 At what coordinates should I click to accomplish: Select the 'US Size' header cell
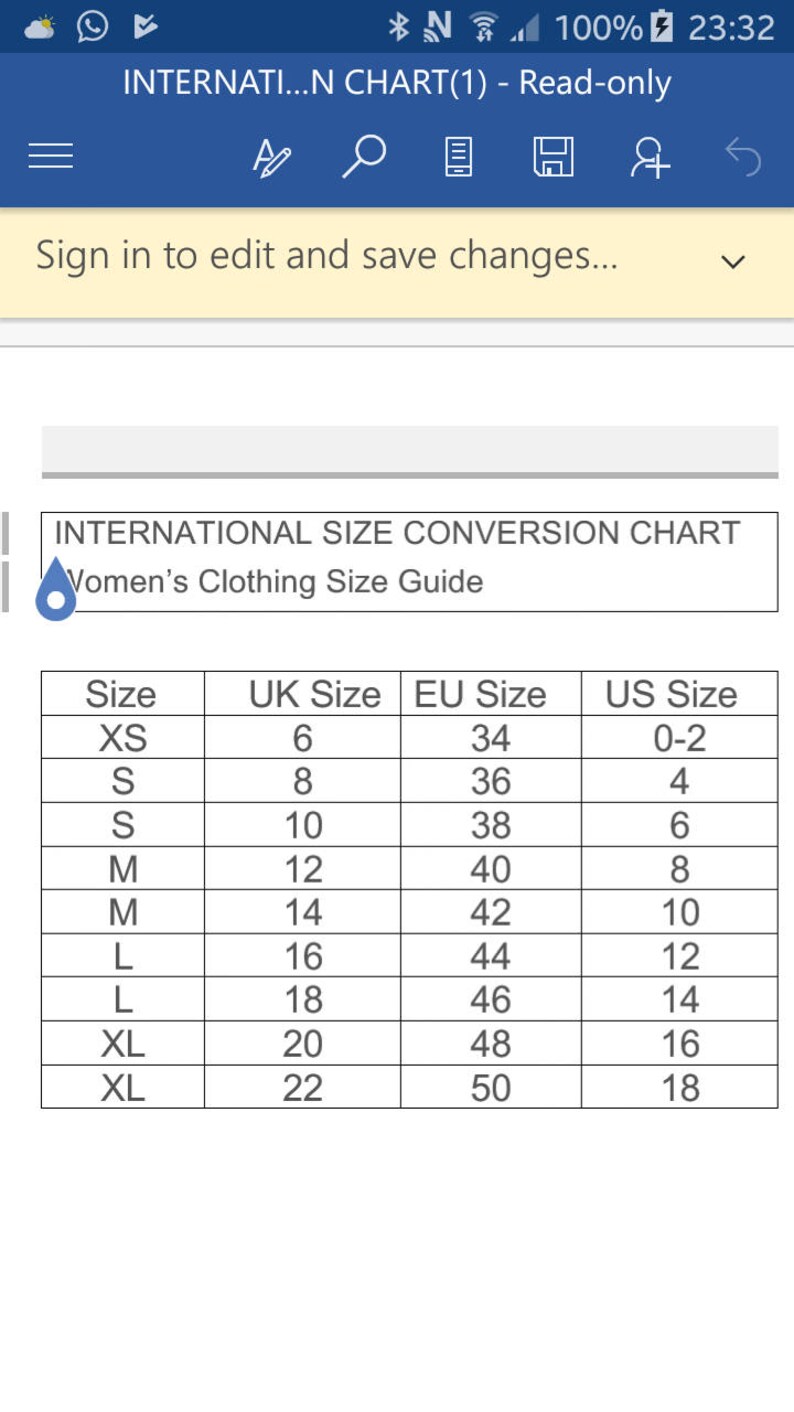(x=679, y=693)
